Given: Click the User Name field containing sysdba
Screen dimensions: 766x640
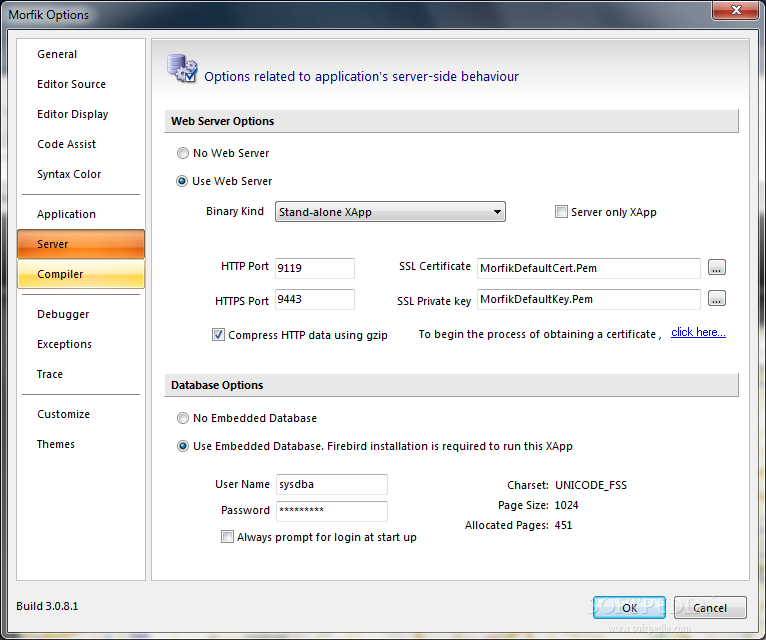Looking at the screenshot, I should pyautogui.click(x=332, y=484).
